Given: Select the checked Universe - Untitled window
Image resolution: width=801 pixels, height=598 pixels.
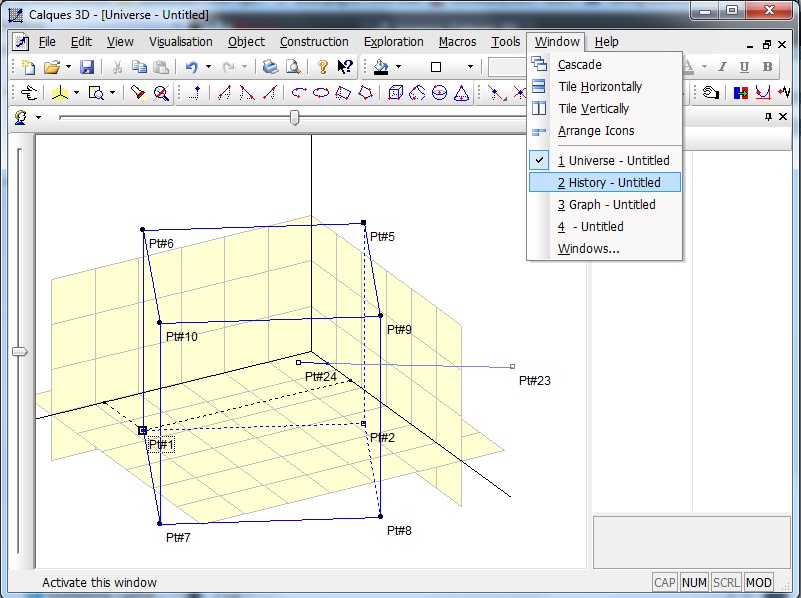Looking at the screenshot, I should pos(613,160).
